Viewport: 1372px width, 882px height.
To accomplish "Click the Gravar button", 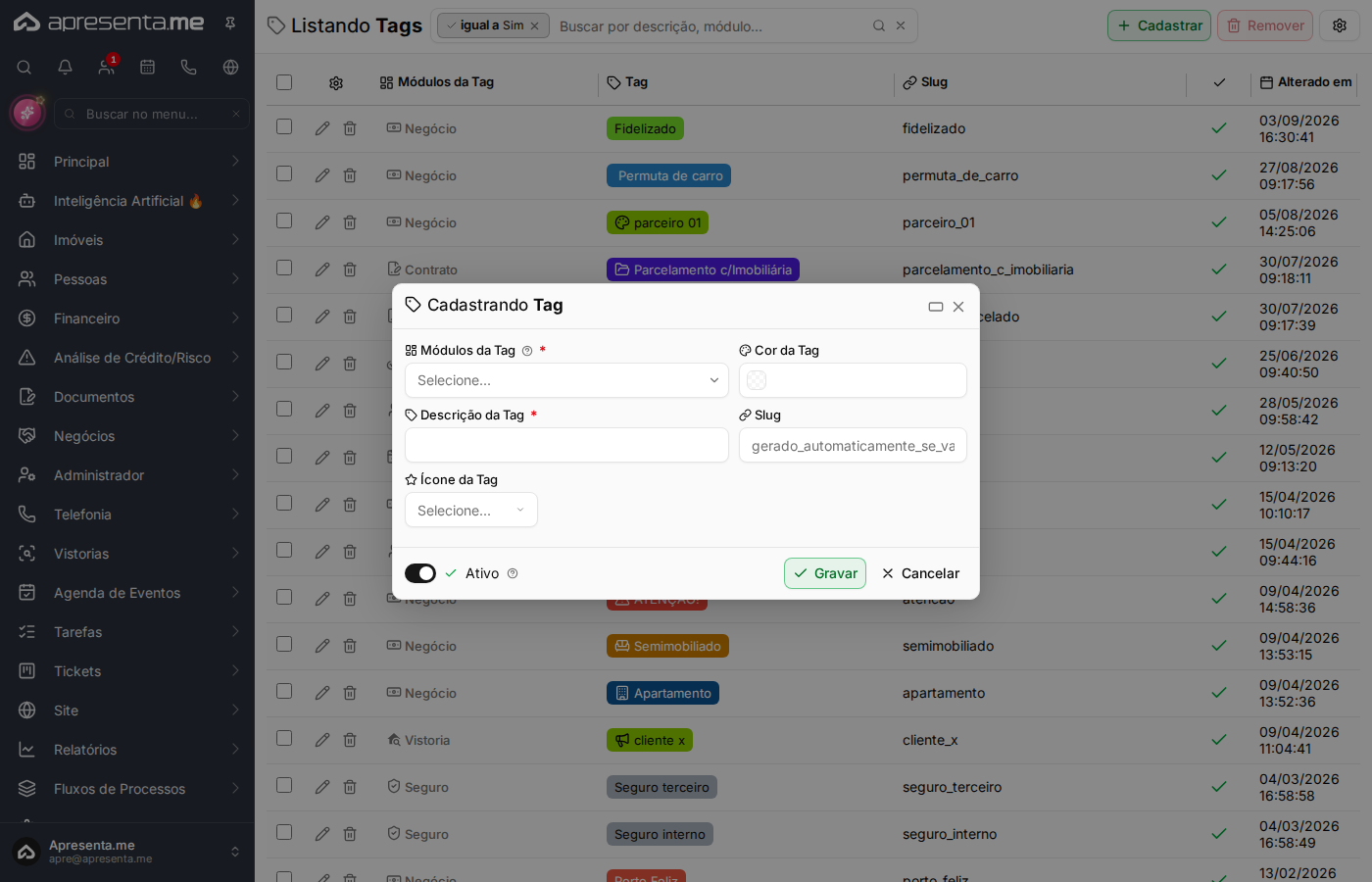I will (x=825, y=573).
